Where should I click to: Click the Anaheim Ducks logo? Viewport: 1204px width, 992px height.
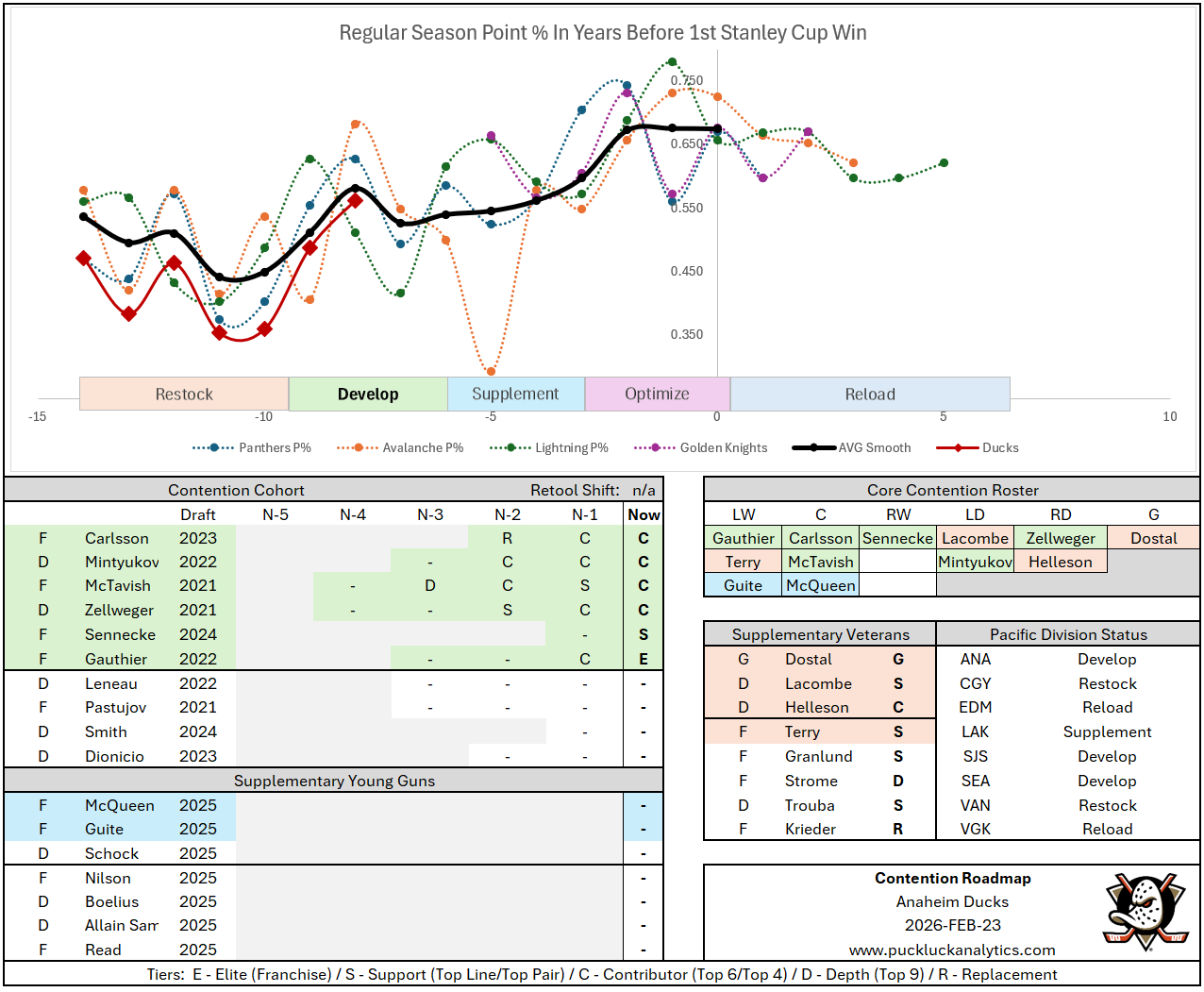click(x=1144, y=911)
